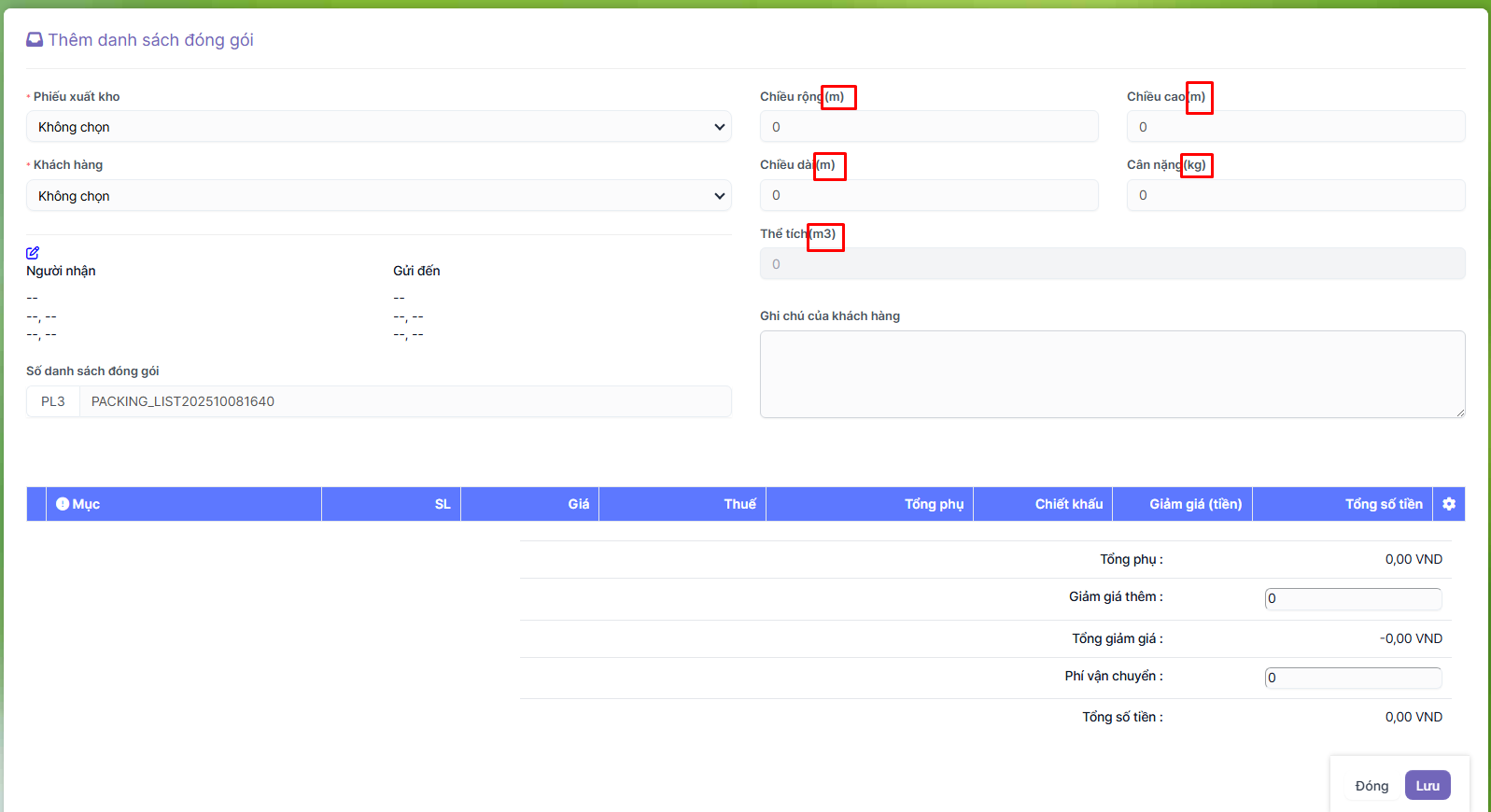Open the Phiếu xuất kho dropdown
The height and width of the screenshot is (812, 1491).
378,127
